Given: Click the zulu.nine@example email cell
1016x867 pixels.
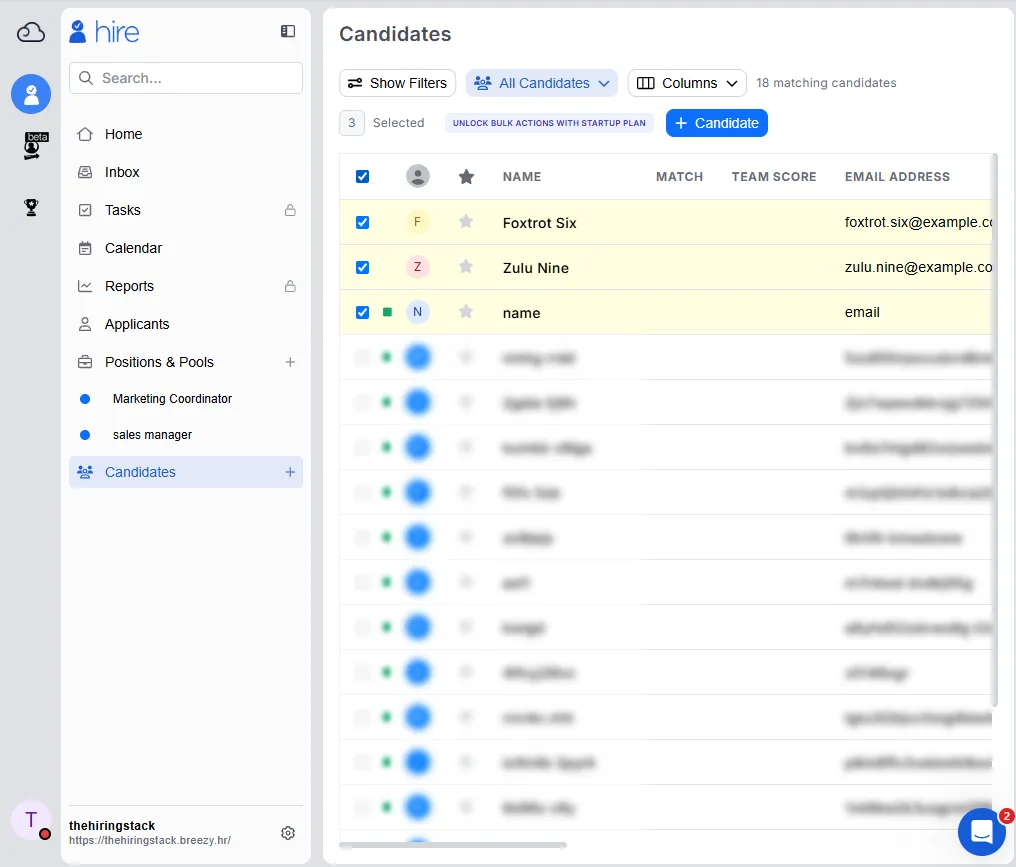Looking at the screenshot, I should [x=918, y=267].
